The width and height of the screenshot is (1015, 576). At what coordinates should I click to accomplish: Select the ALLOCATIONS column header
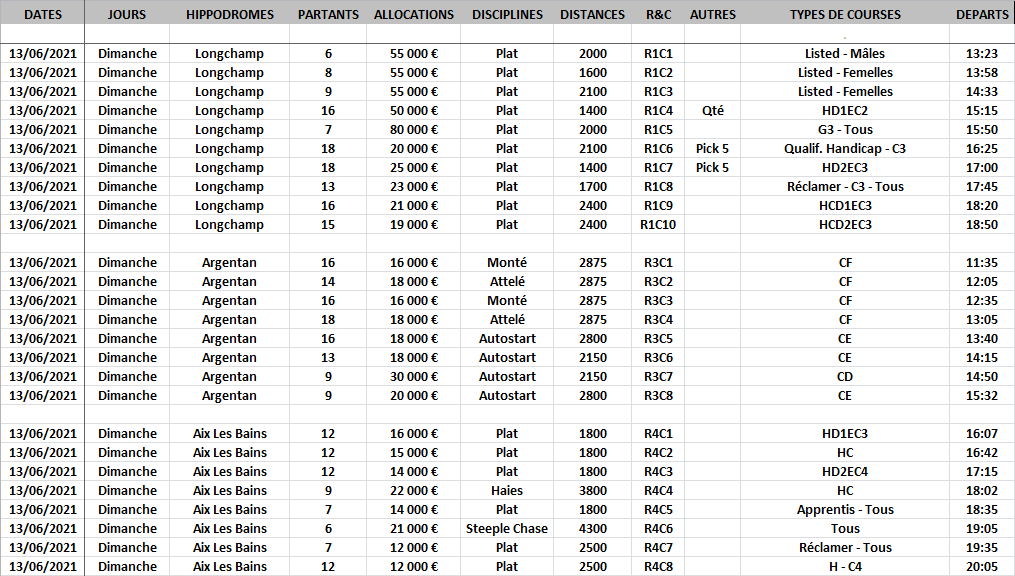414,14
